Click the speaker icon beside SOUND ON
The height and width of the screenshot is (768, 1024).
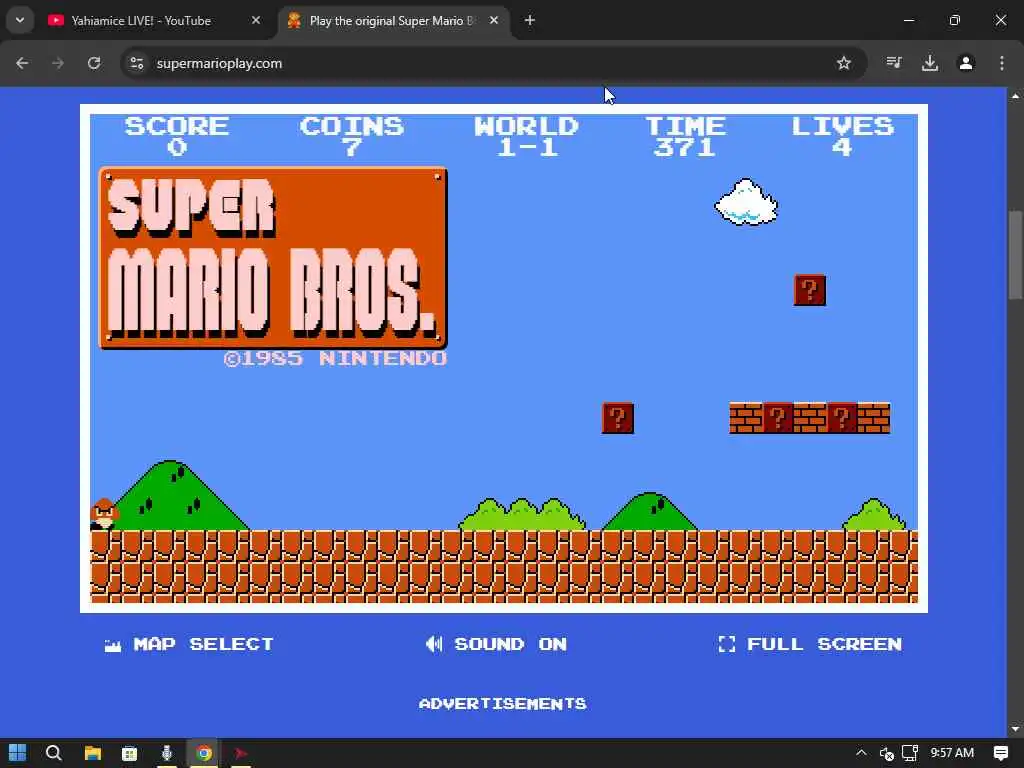point(434,644)
